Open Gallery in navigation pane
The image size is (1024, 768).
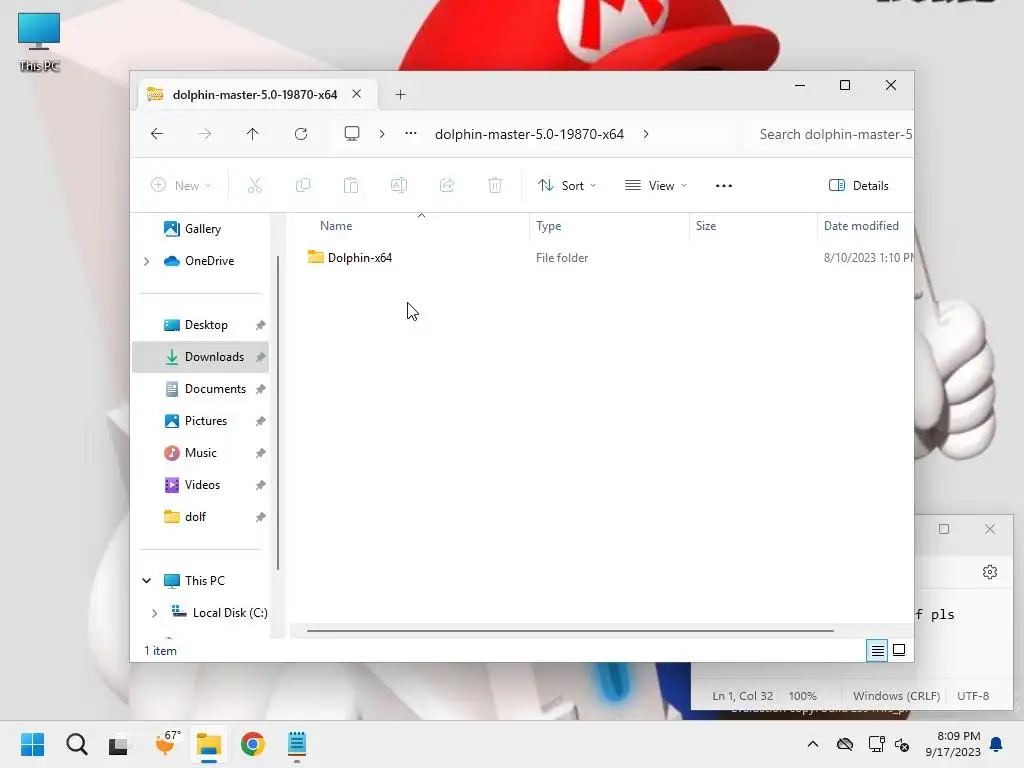pos(202,229)
